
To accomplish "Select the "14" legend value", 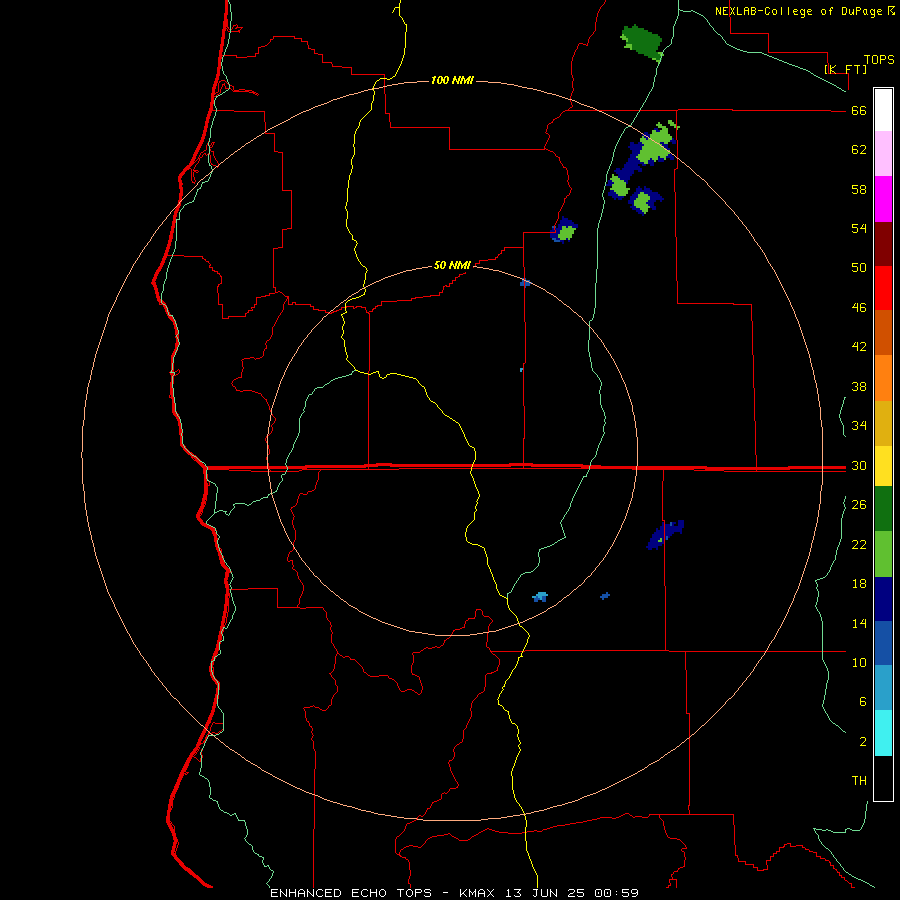I will (x=859, y=623).
